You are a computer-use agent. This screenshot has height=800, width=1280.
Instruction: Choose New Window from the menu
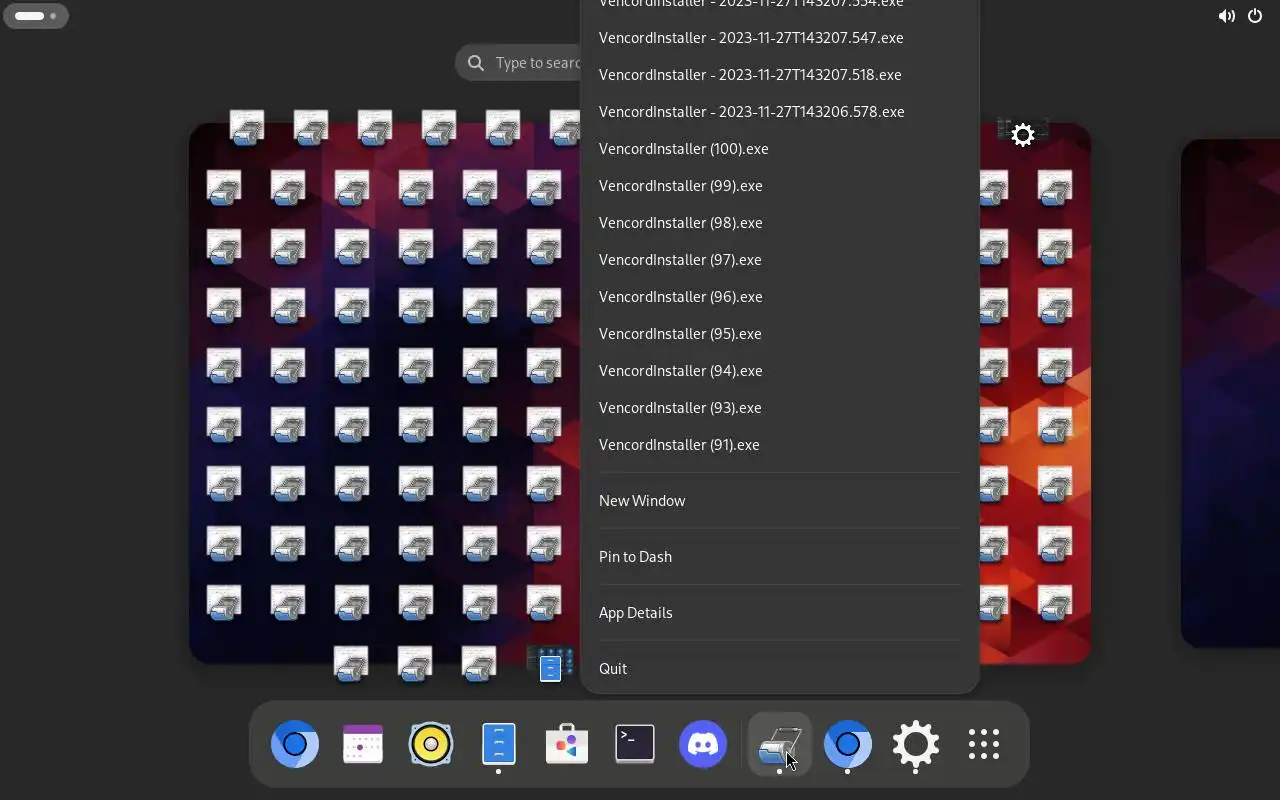click(780, 501)
